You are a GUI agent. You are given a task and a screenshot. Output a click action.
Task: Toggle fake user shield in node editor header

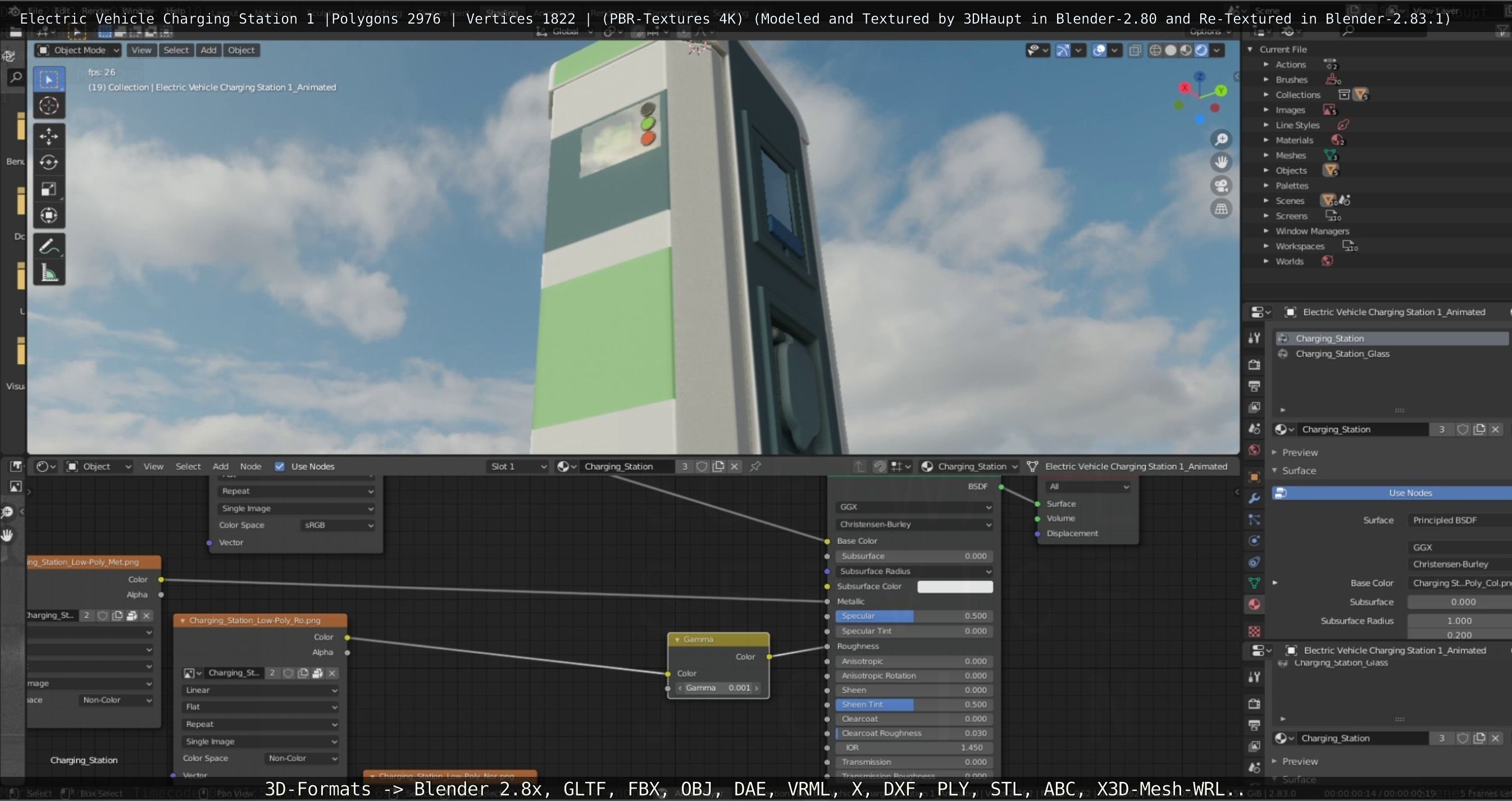click(x=702, y=467)
